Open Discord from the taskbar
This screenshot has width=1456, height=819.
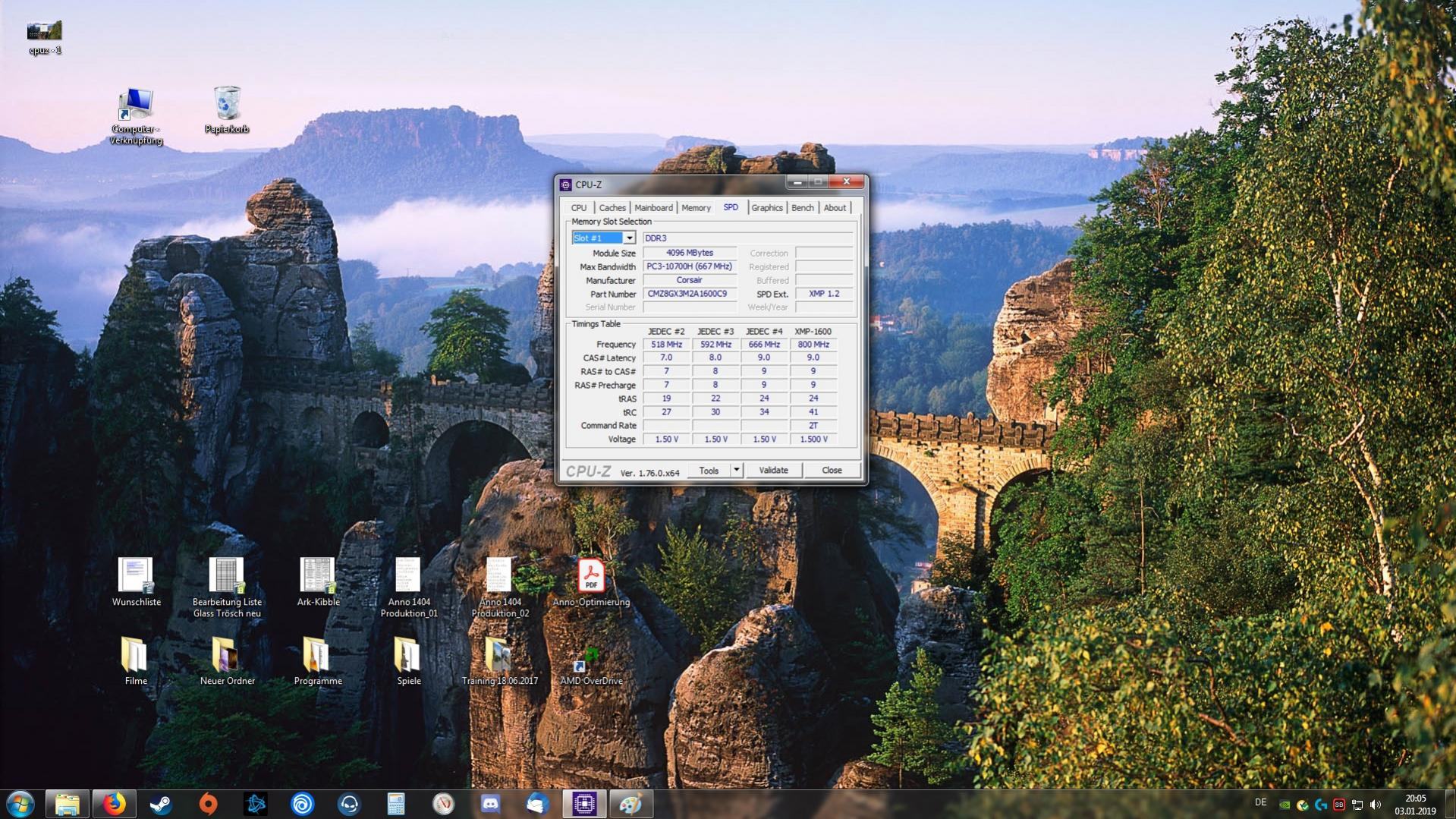(490, 804)
